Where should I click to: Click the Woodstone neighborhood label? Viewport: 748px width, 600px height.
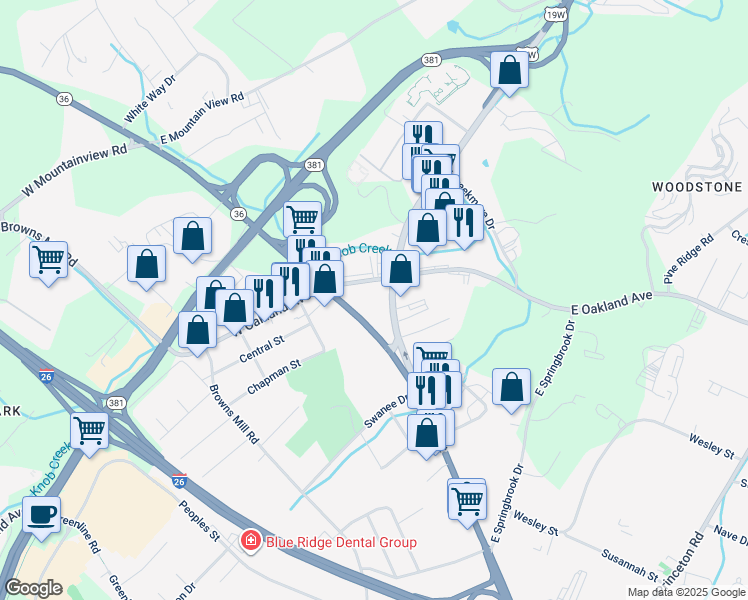coord(697,187)
